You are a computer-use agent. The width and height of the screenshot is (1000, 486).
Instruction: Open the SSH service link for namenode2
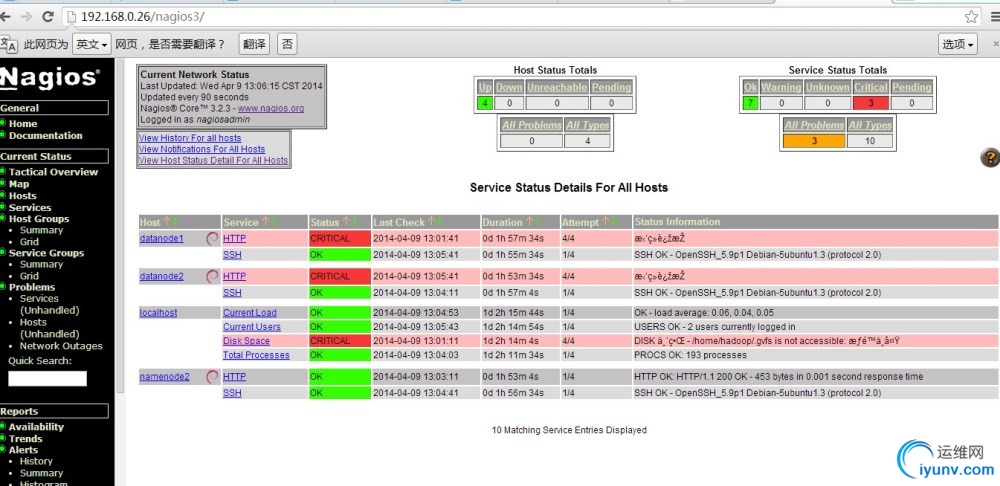232,394
